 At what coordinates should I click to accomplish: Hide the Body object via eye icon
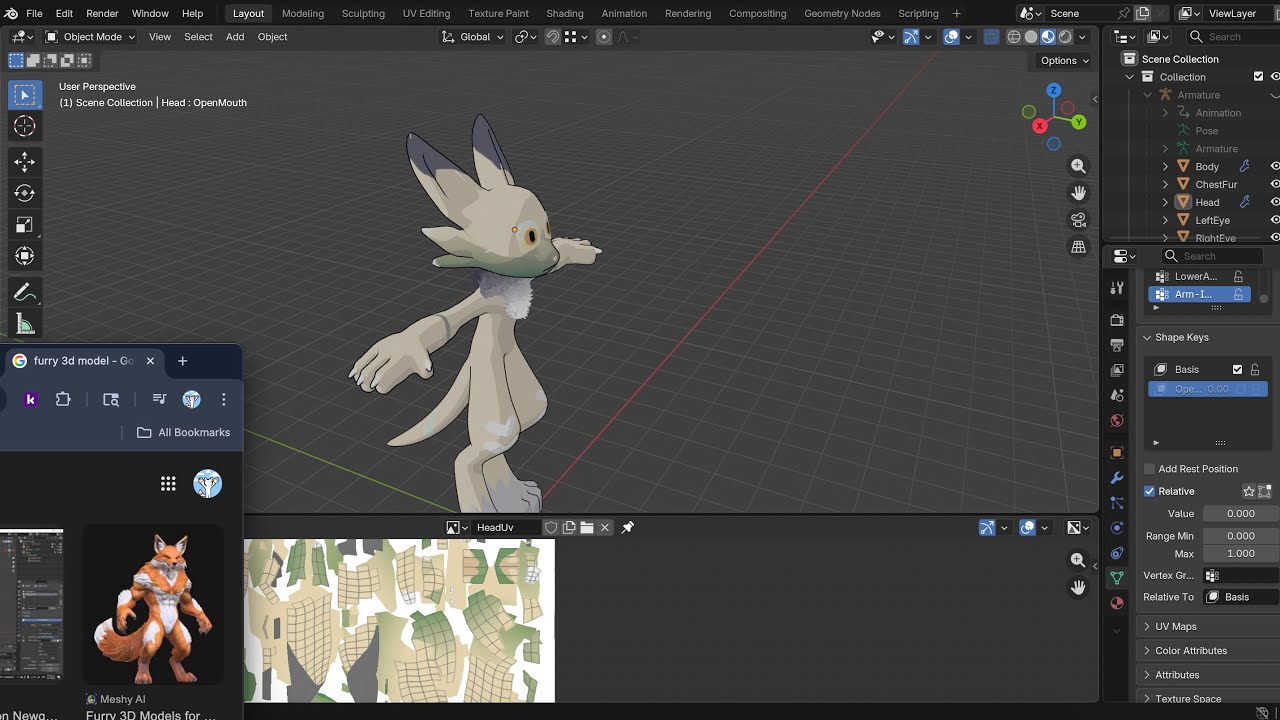pyautogui.click(x=1275, y=166)
